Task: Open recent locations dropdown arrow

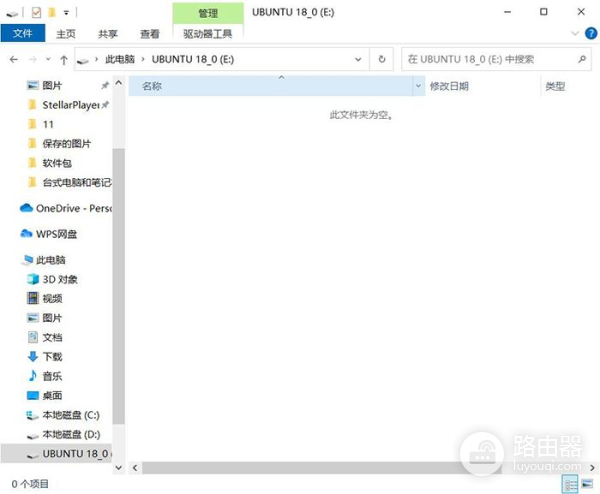Action: pyautogui.click(x=48, y=59)
